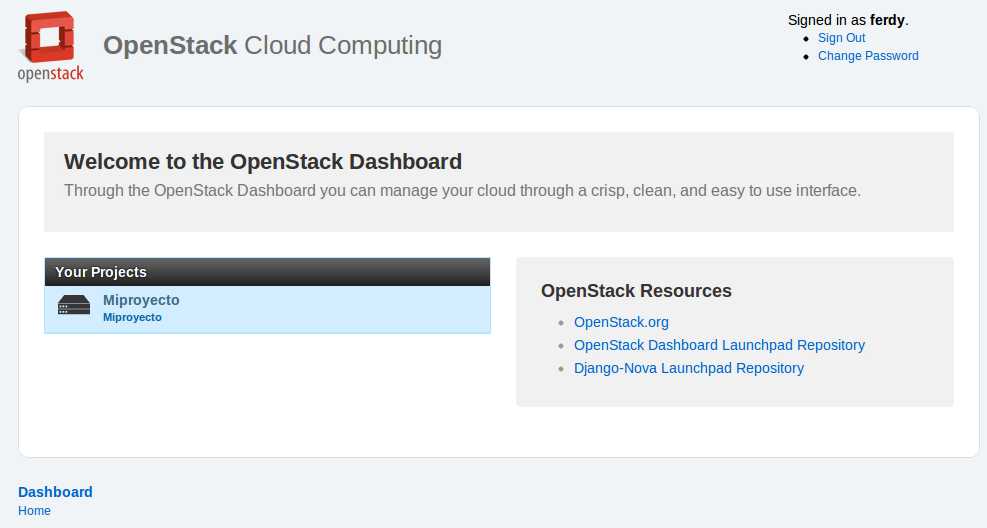Open the Change Password link

pos(868,56)
